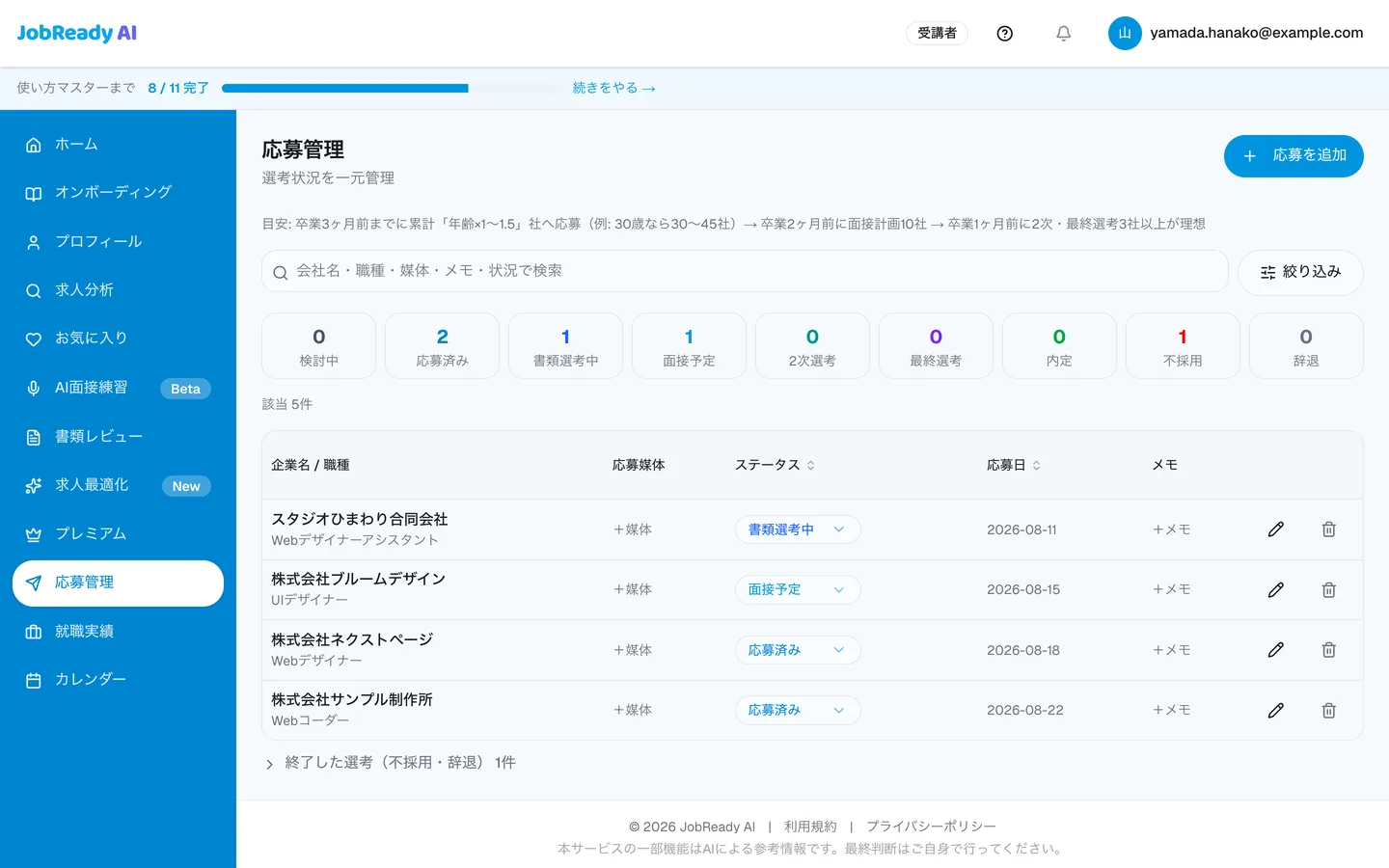
Task: Edit the 株式会社ブルームデザイン row
Action: [1275, 589]
